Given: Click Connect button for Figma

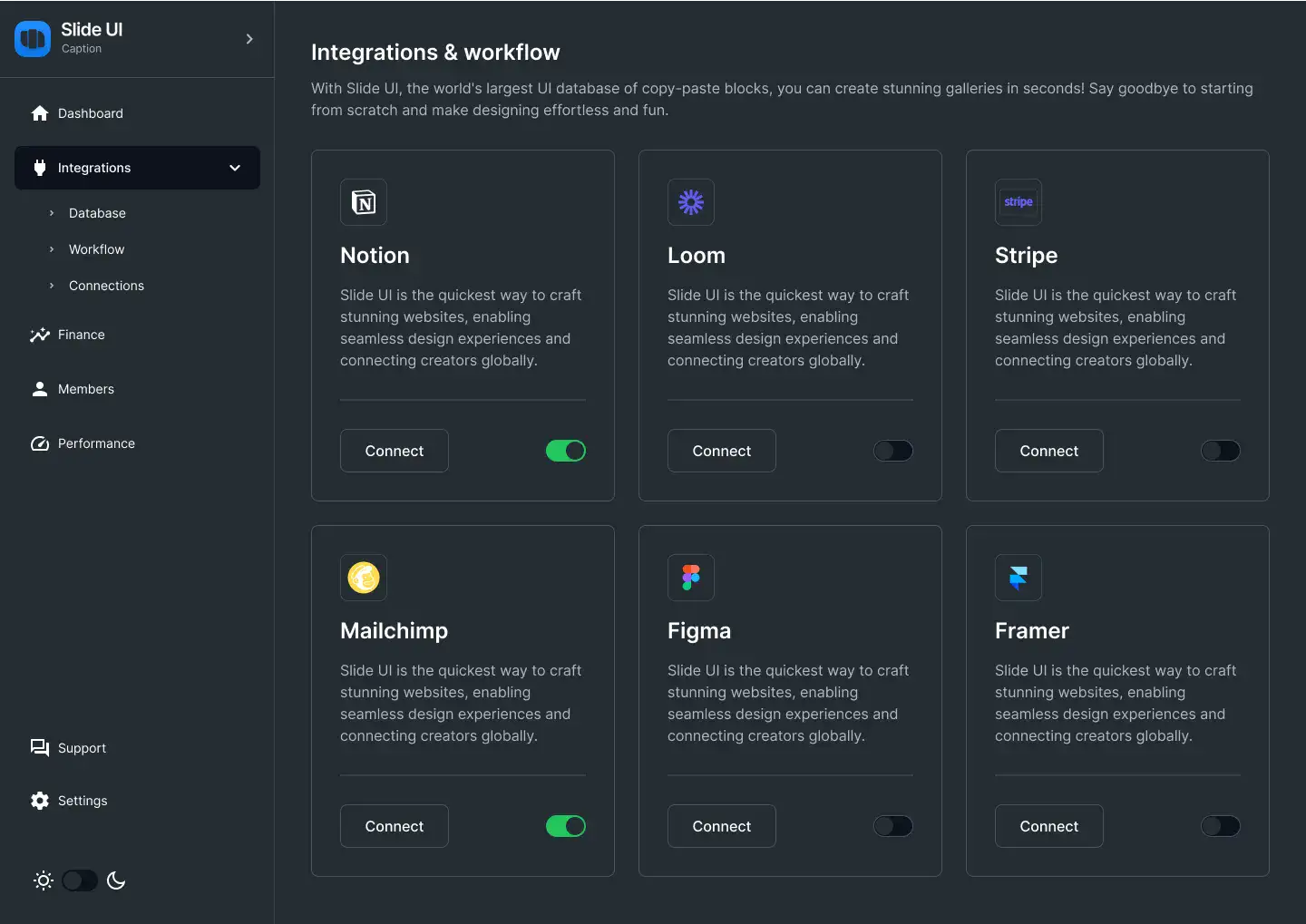Looking at the screenshot, I should click(722, 826).
